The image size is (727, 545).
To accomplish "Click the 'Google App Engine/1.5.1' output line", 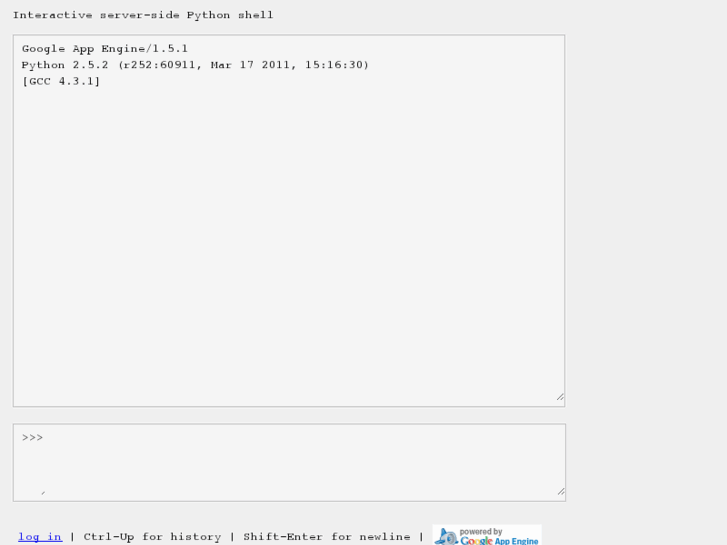I will point(105,48).
